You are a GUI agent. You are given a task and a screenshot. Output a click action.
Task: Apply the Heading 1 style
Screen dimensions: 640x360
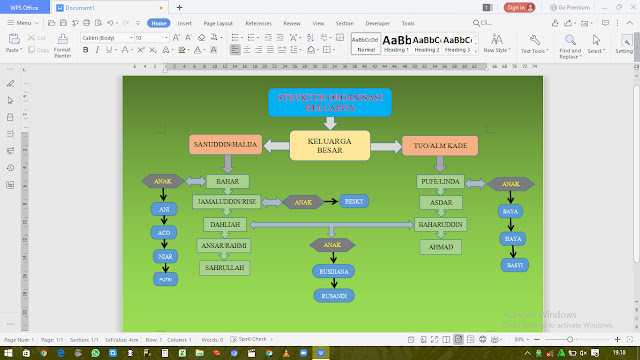pyautogui.click(x=396, y=44)
